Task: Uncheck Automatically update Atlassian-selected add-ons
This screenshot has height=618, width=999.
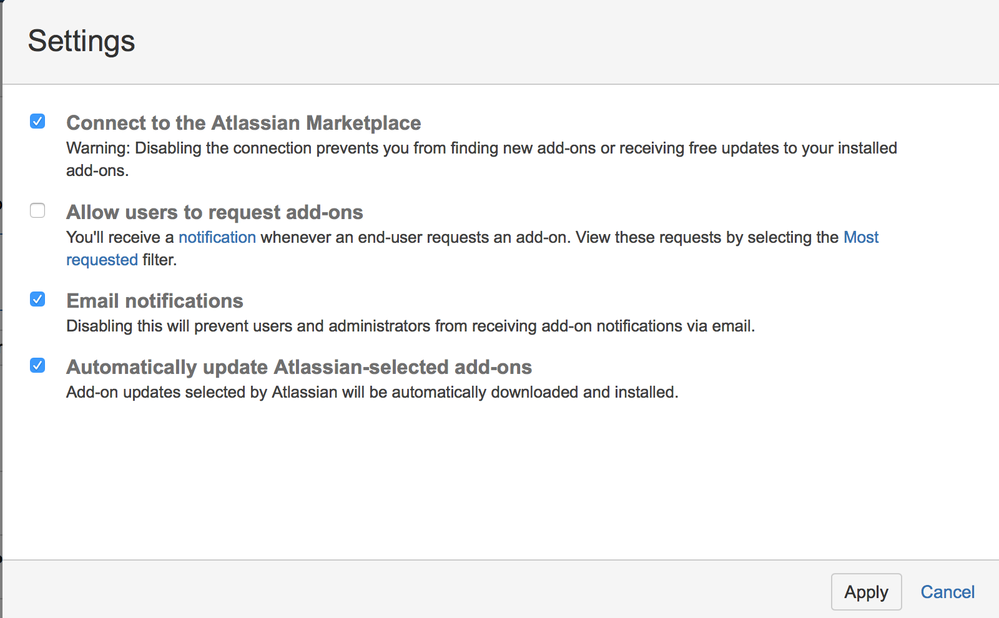Action: tap(38, 365)
